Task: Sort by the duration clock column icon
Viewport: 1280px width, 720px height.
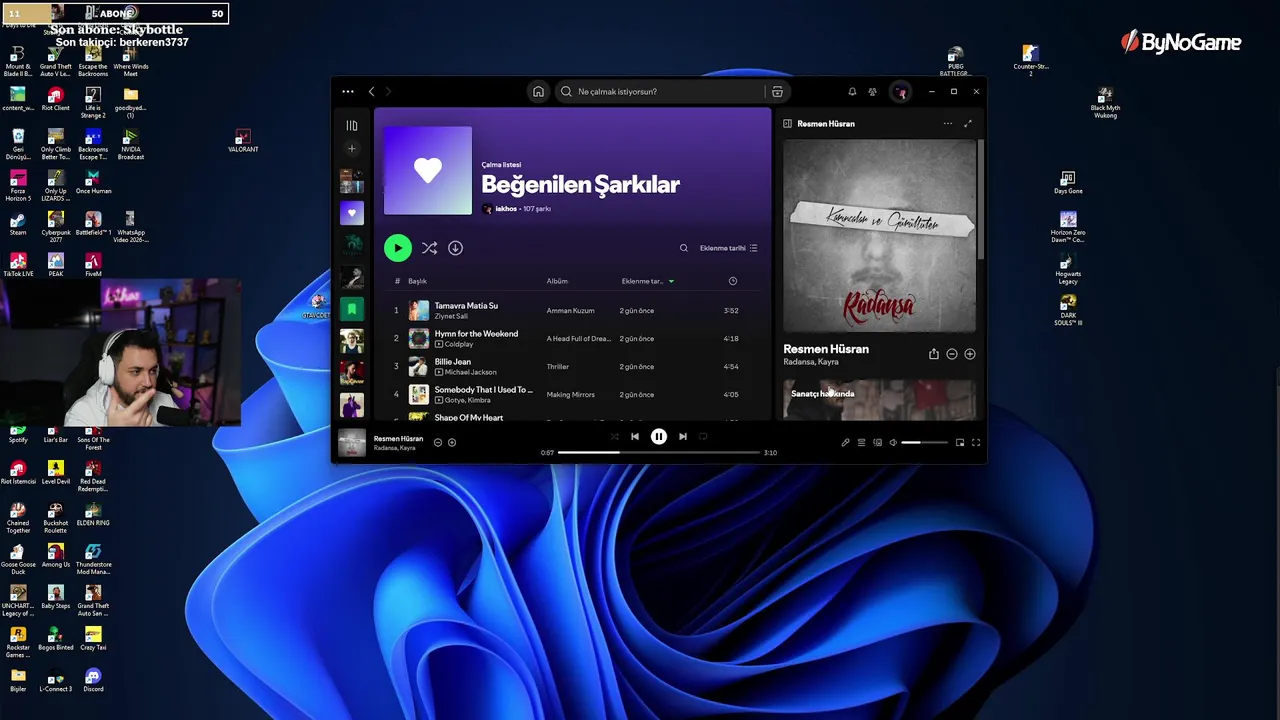Action: pyautogui.click(x=733, y=281)
